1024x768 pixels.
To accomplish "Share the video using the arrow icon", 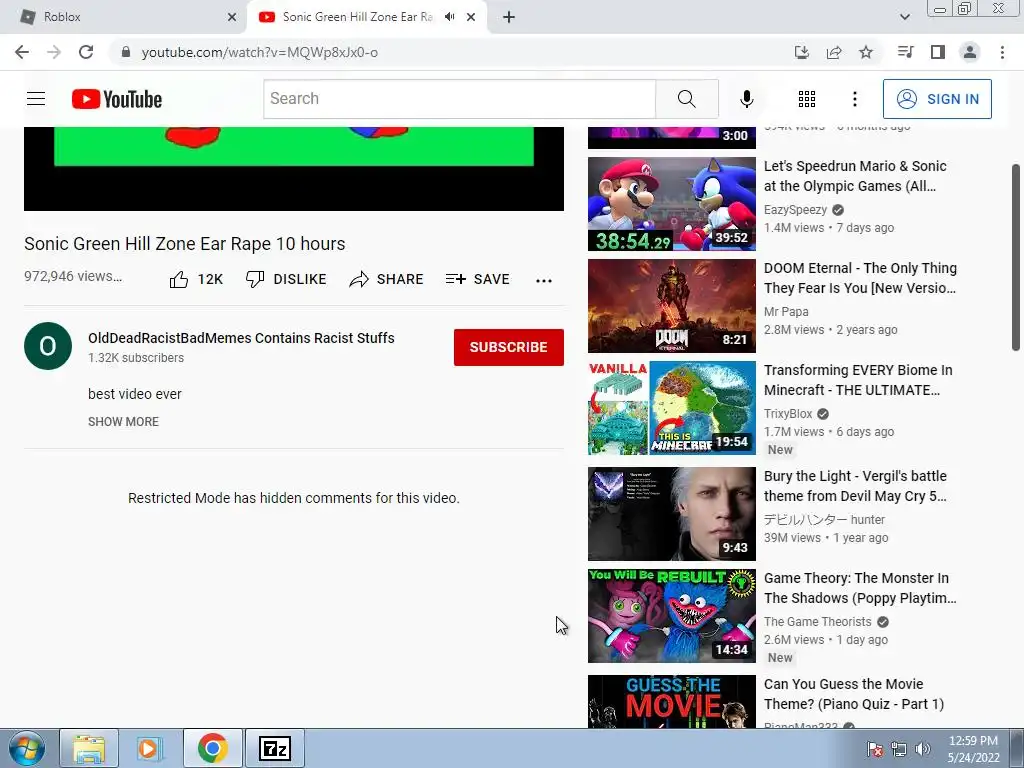I will (x=359, y=280).
